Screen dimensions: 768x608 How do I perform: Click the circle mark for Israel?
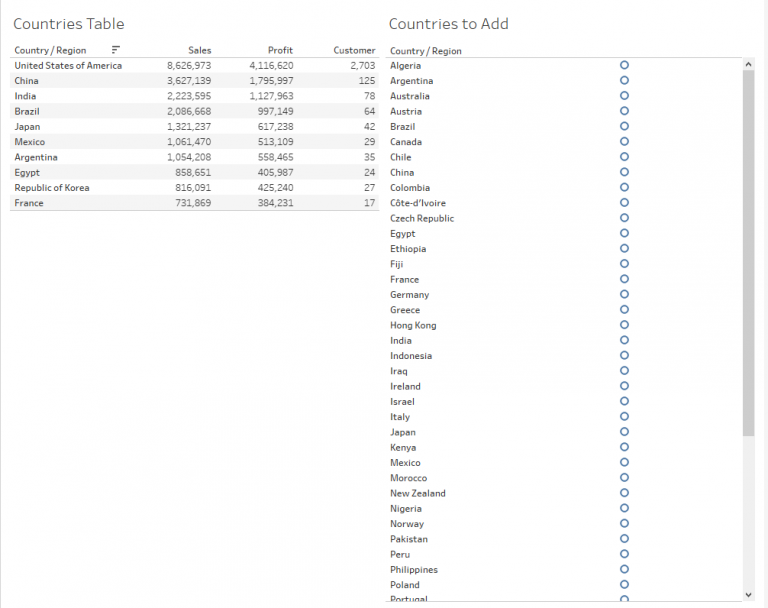pyautogui.click(x=624, y=401)
